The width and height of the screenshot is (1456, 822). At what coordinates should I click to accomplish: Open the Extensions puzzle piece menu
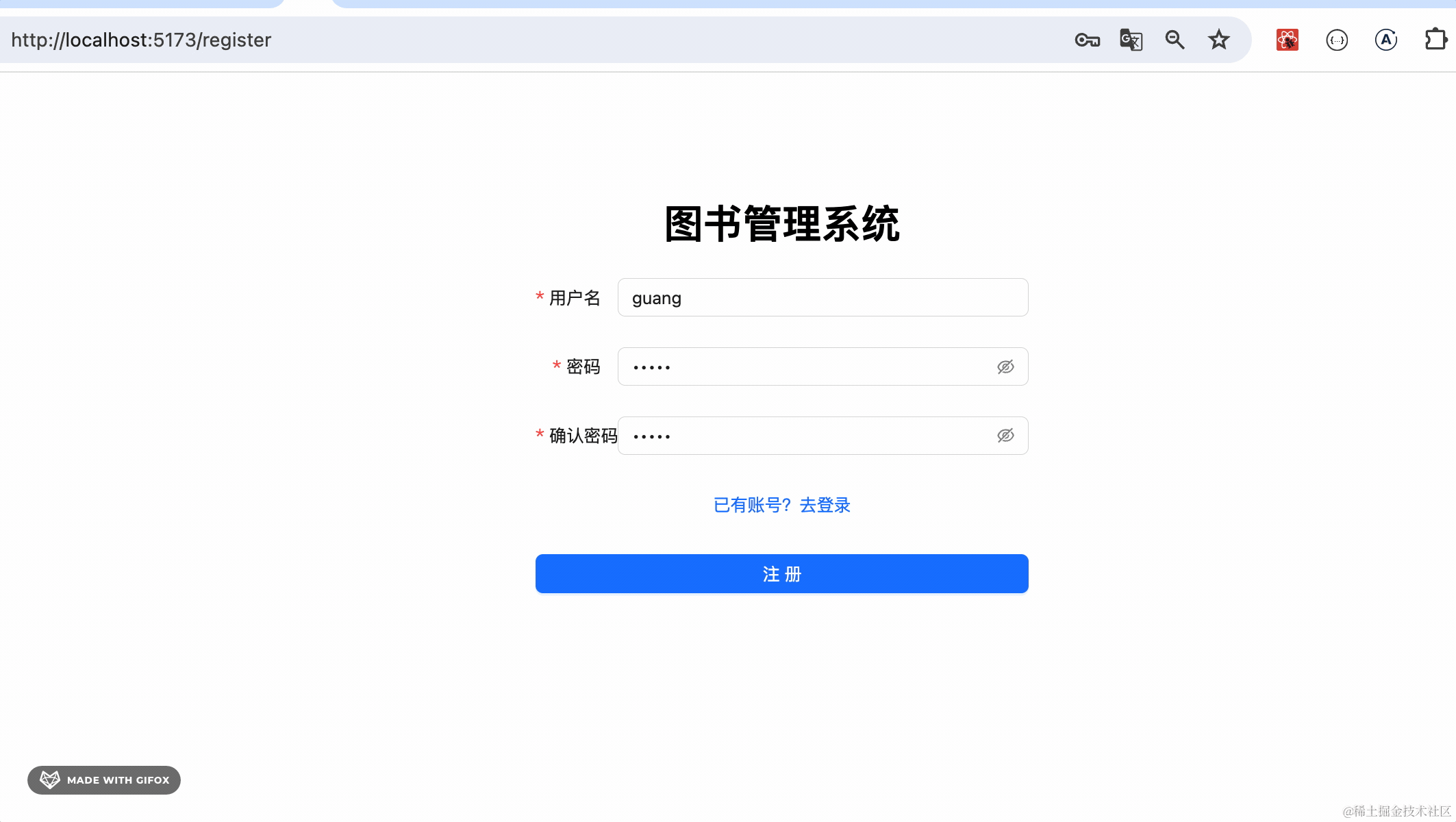1435,40
